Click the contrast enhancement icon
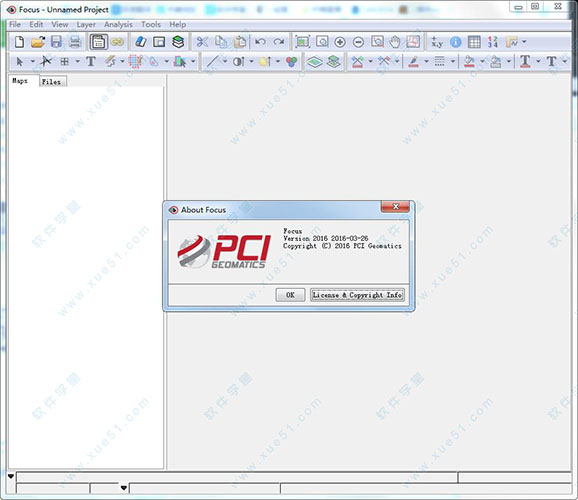Screen dimensions: 578x500 point(238,62)
